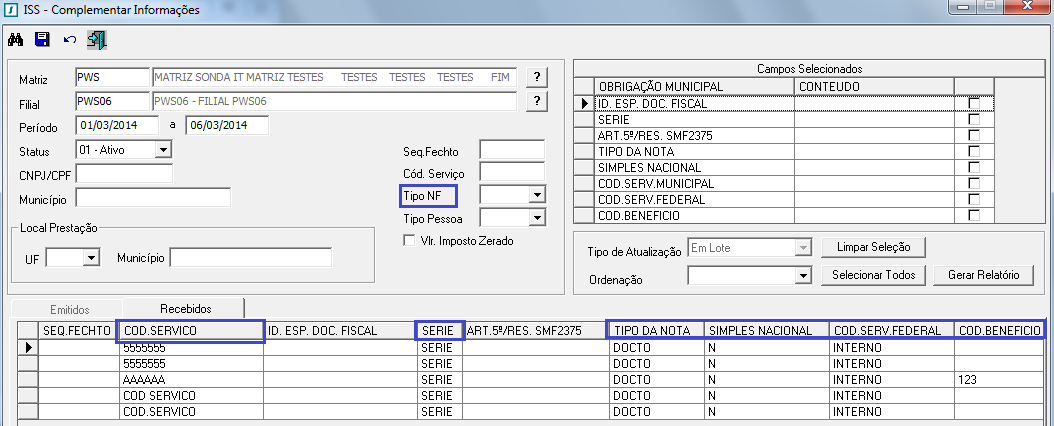The width and height of the screenshot is (1054, 426).
Task: Enable the Vlr. Imposto Zerado checkbox
Action: coord(408,240)
